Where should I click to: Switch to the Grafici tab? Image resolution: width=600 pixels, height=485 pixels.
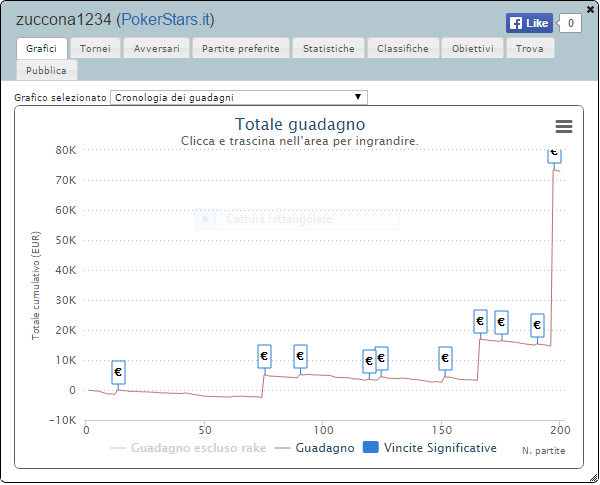(x=42, y=49)
